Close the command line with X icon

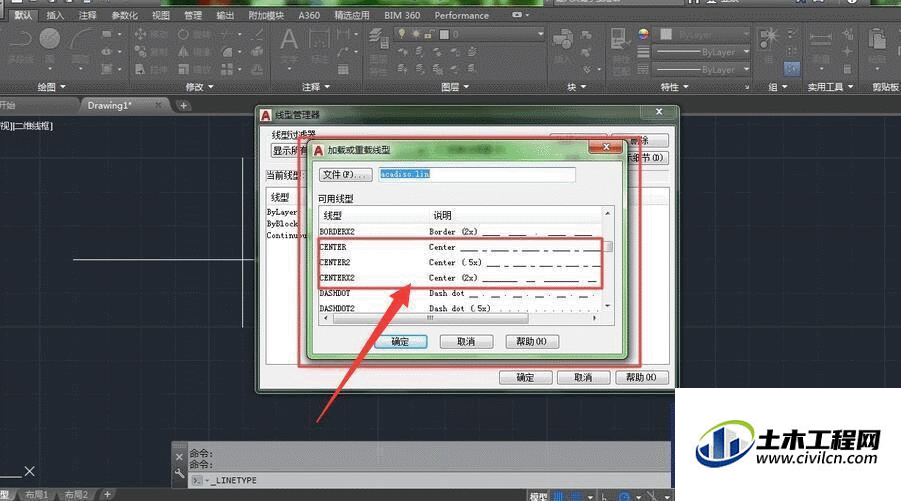179,457
